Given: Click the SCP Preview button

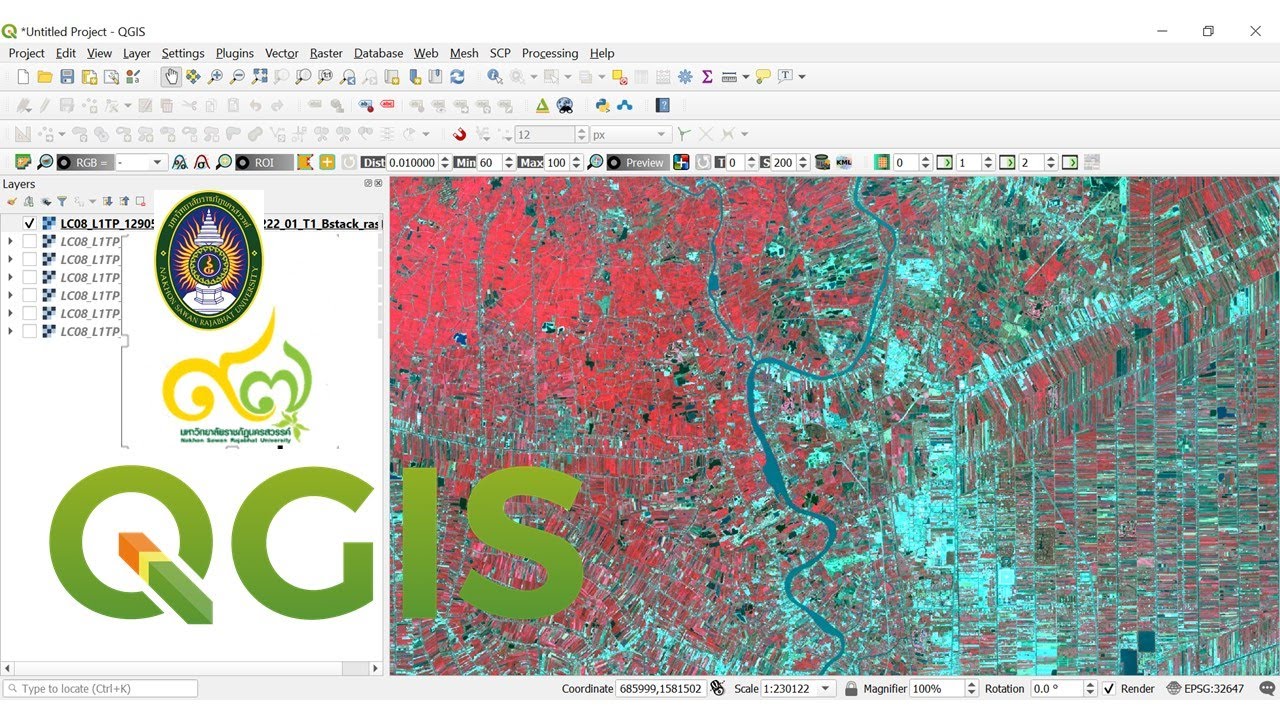Looking at the screenshot, I should coord(637,162).
